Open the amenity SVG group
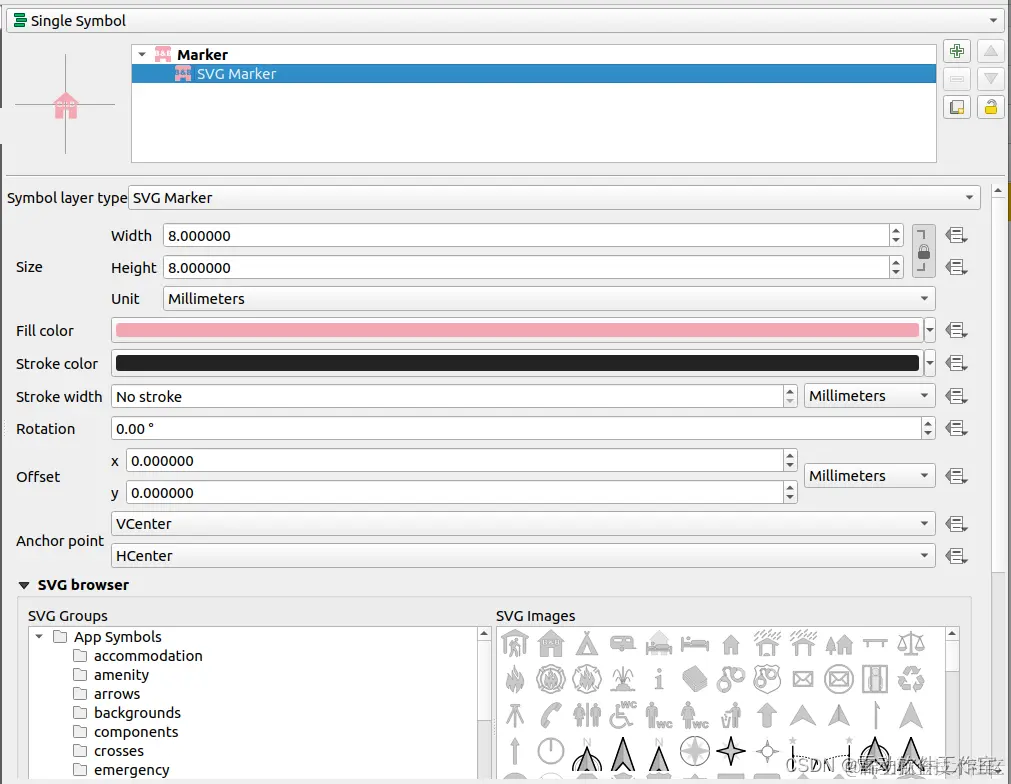Image resolution: width=1011 pixels, height=784 pixels. [x=121, y=675]
